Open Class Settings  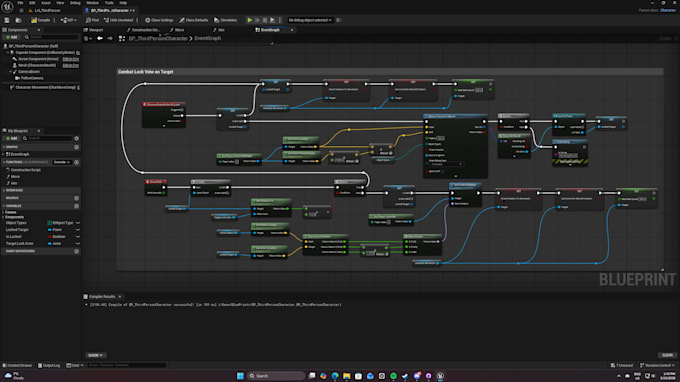coord(159,20)
